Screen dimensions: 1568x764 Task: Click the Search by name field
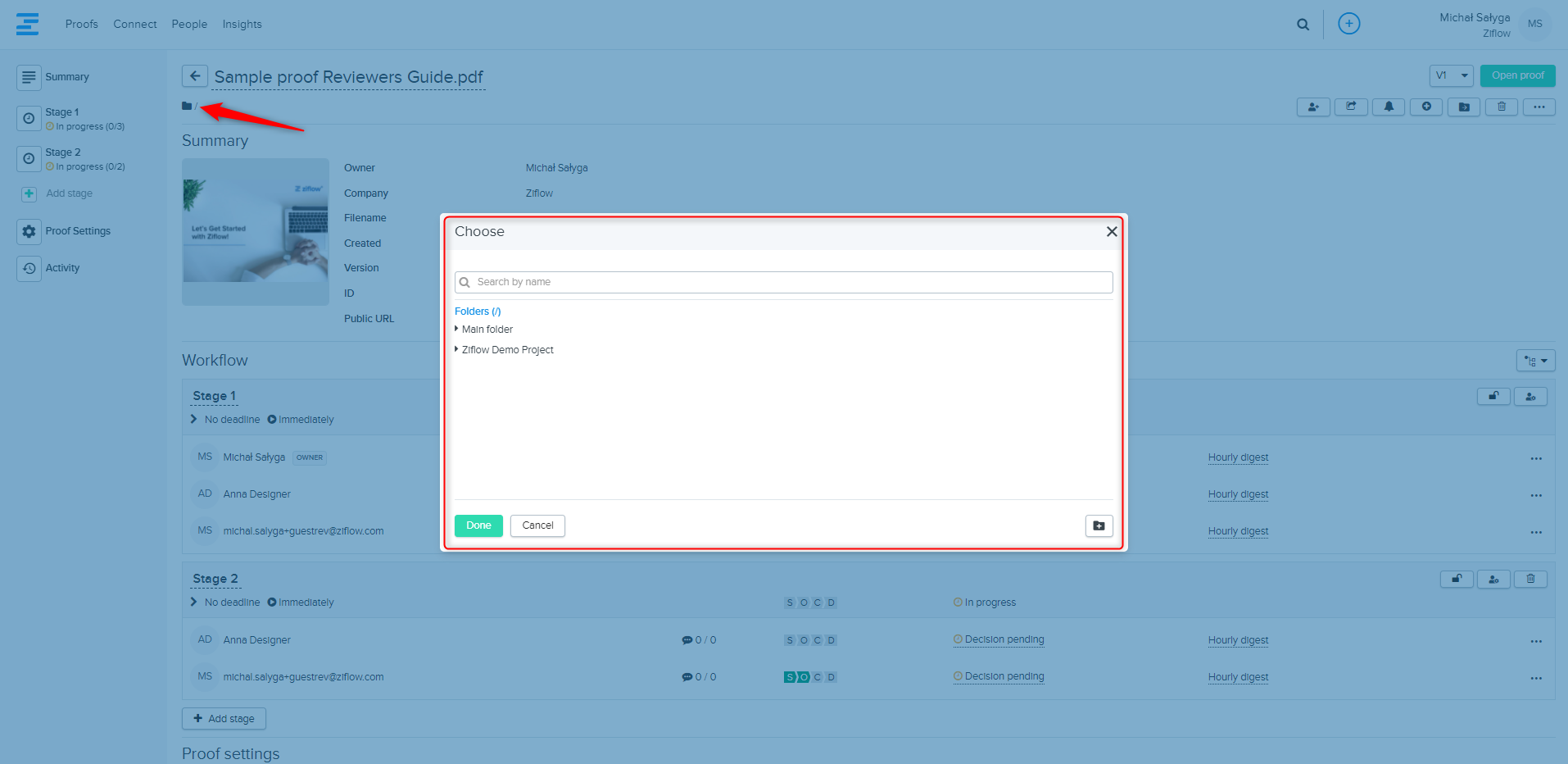coord(783,282)
